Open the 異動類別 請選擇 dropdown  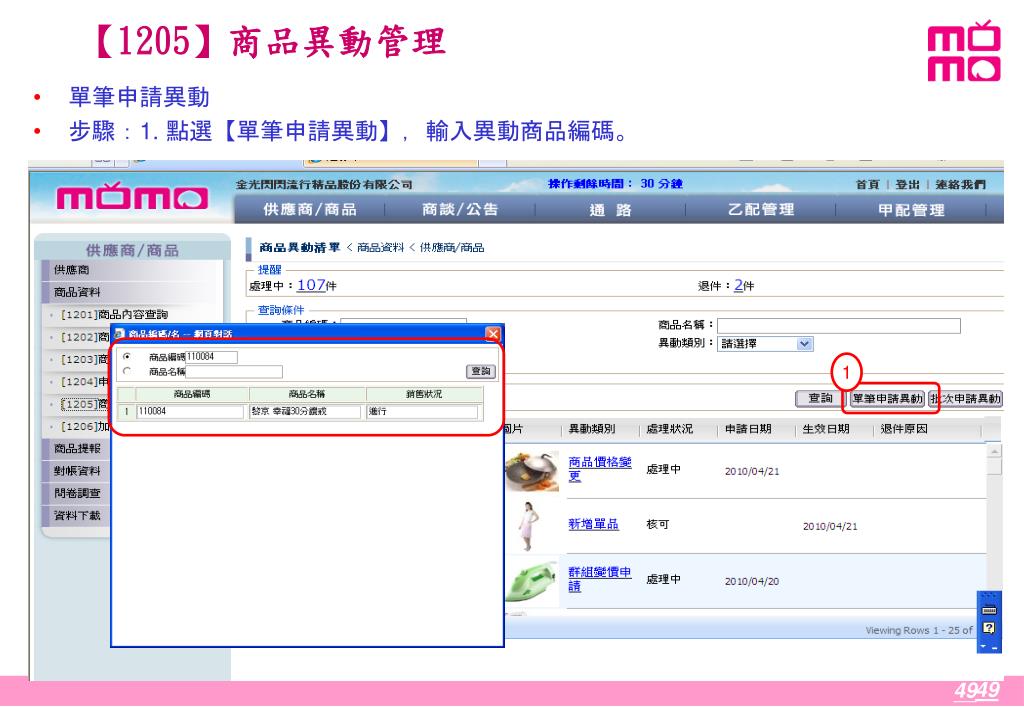[765, 343]
